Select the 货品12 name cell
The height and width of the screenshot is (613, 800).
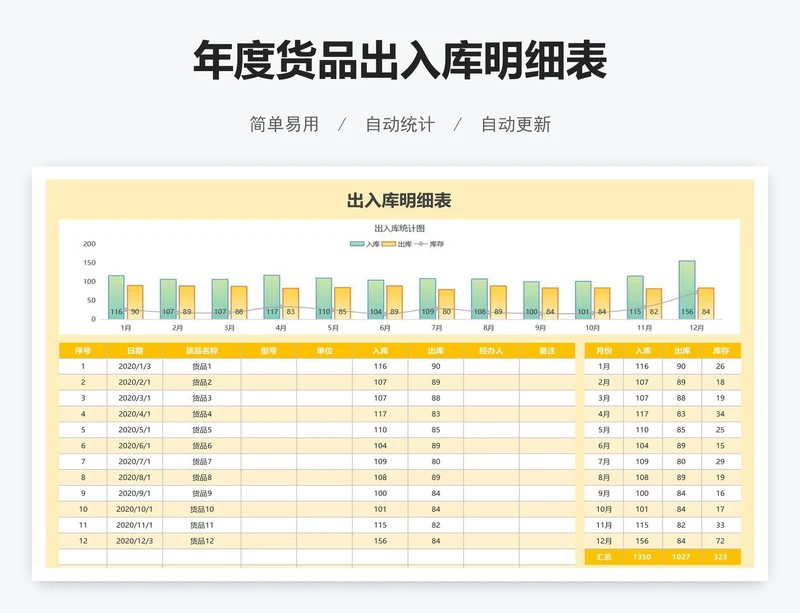(201, 541)
